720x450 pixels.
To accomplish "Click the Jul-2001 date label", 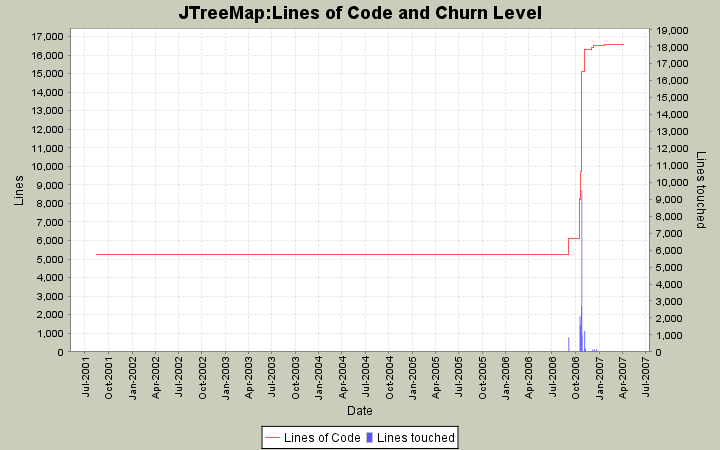I will [x=85, y=376].
